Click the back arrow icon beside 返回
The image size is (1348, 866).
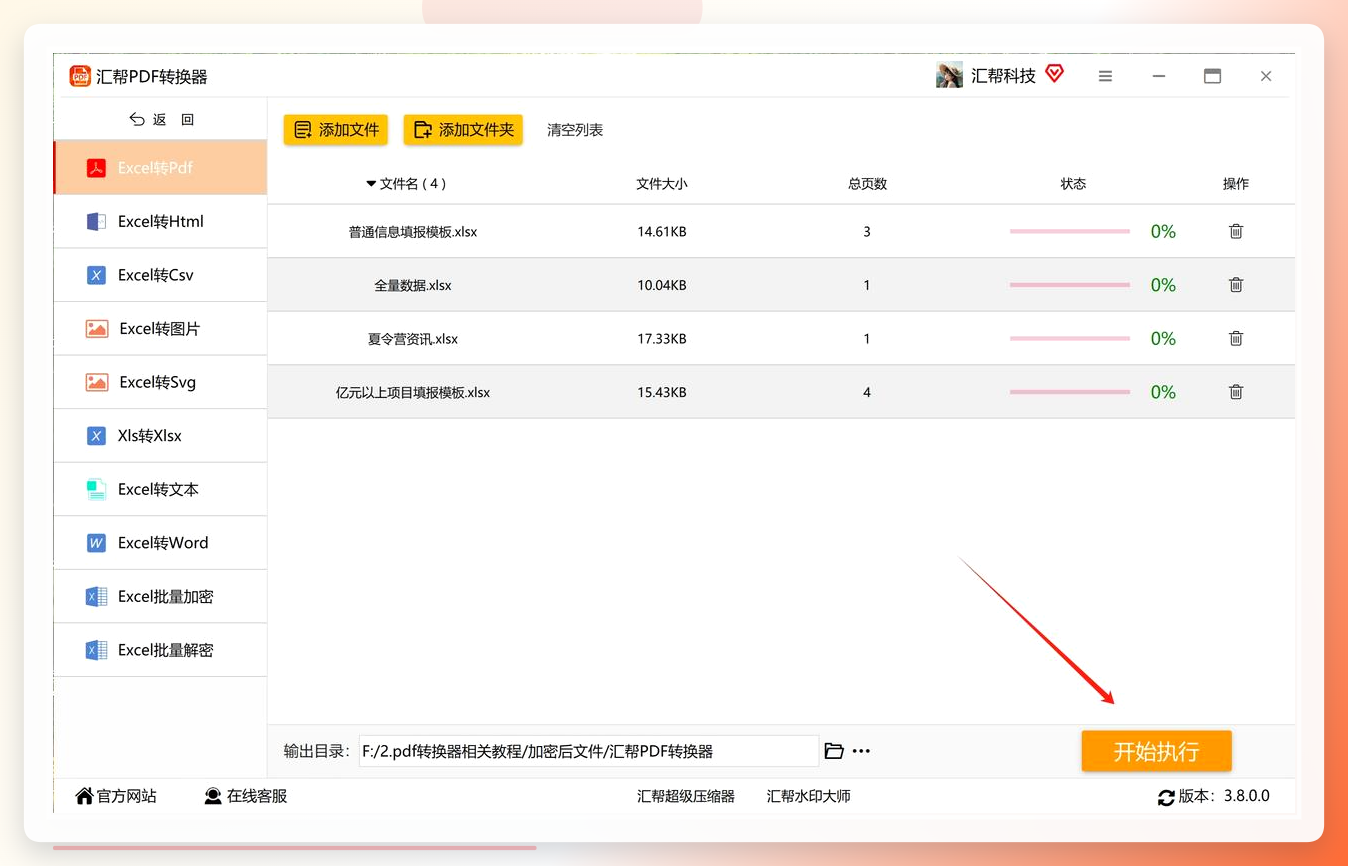tap(137, 119)
